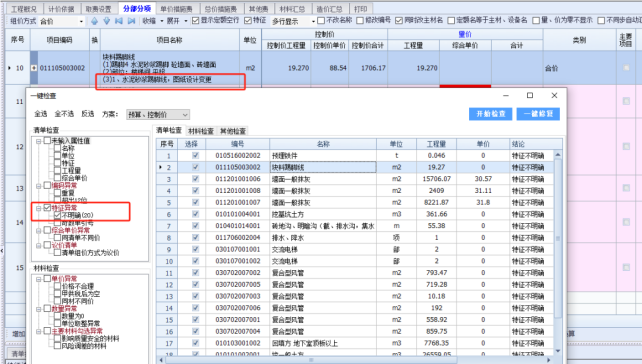Viewport: 642px width, 364px height.
Task: Select the 块料踢脚线 name cell in results
Action: coord(323,167)
